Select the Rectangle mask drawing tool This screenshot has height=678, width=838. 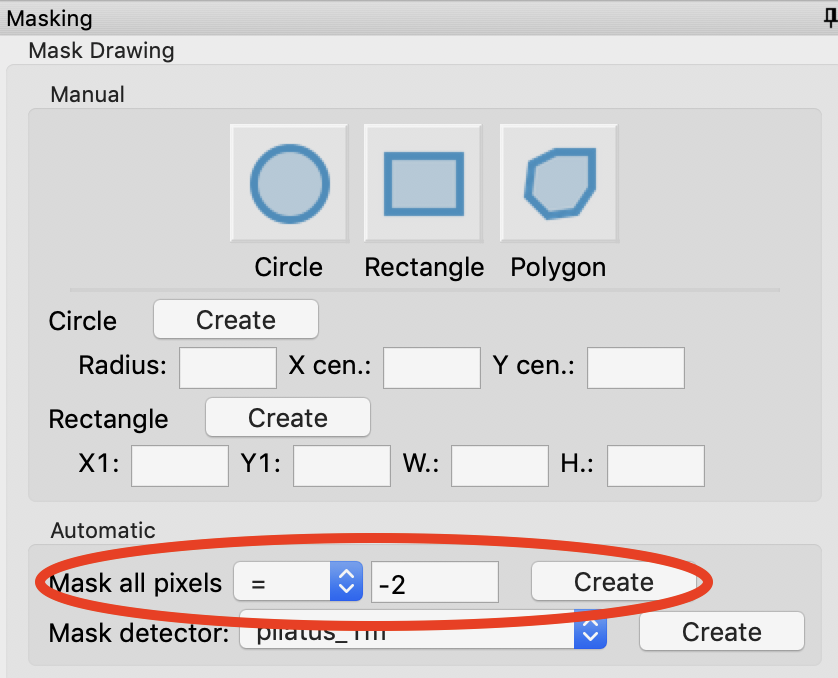click(424, 183)
